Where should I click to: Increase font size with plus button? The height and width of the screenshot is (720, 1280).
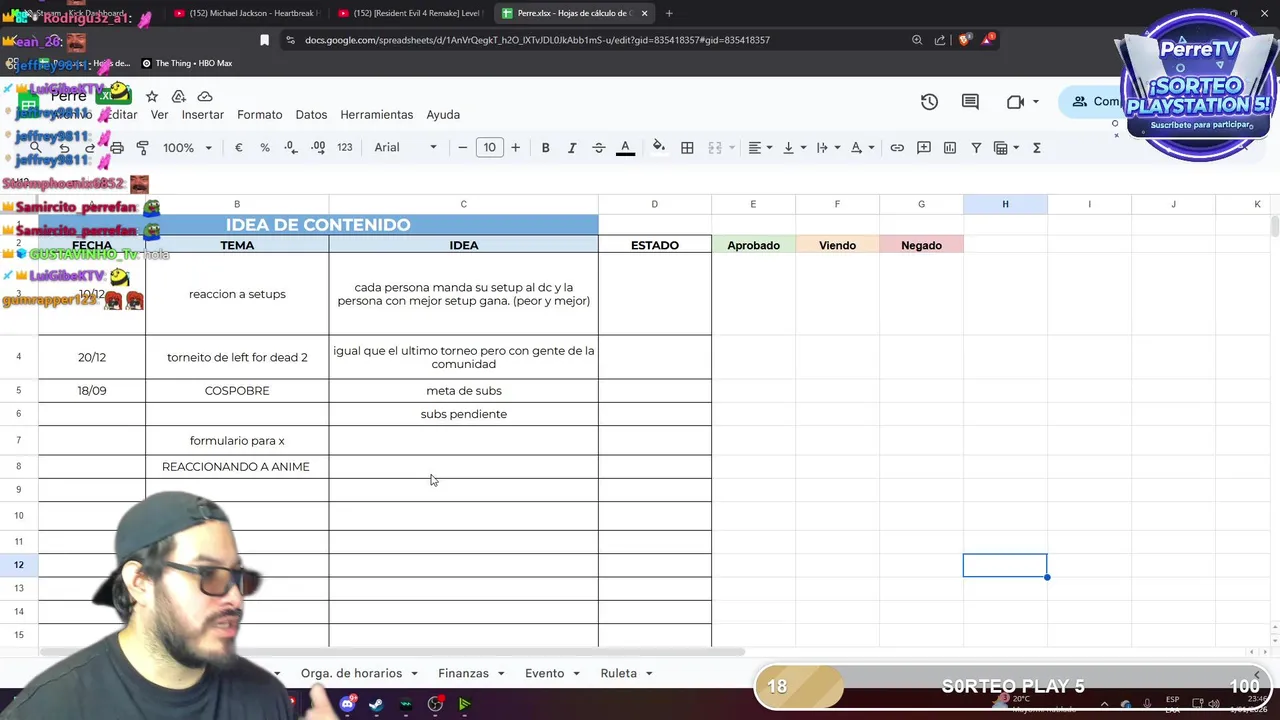[x=515, y=147]
